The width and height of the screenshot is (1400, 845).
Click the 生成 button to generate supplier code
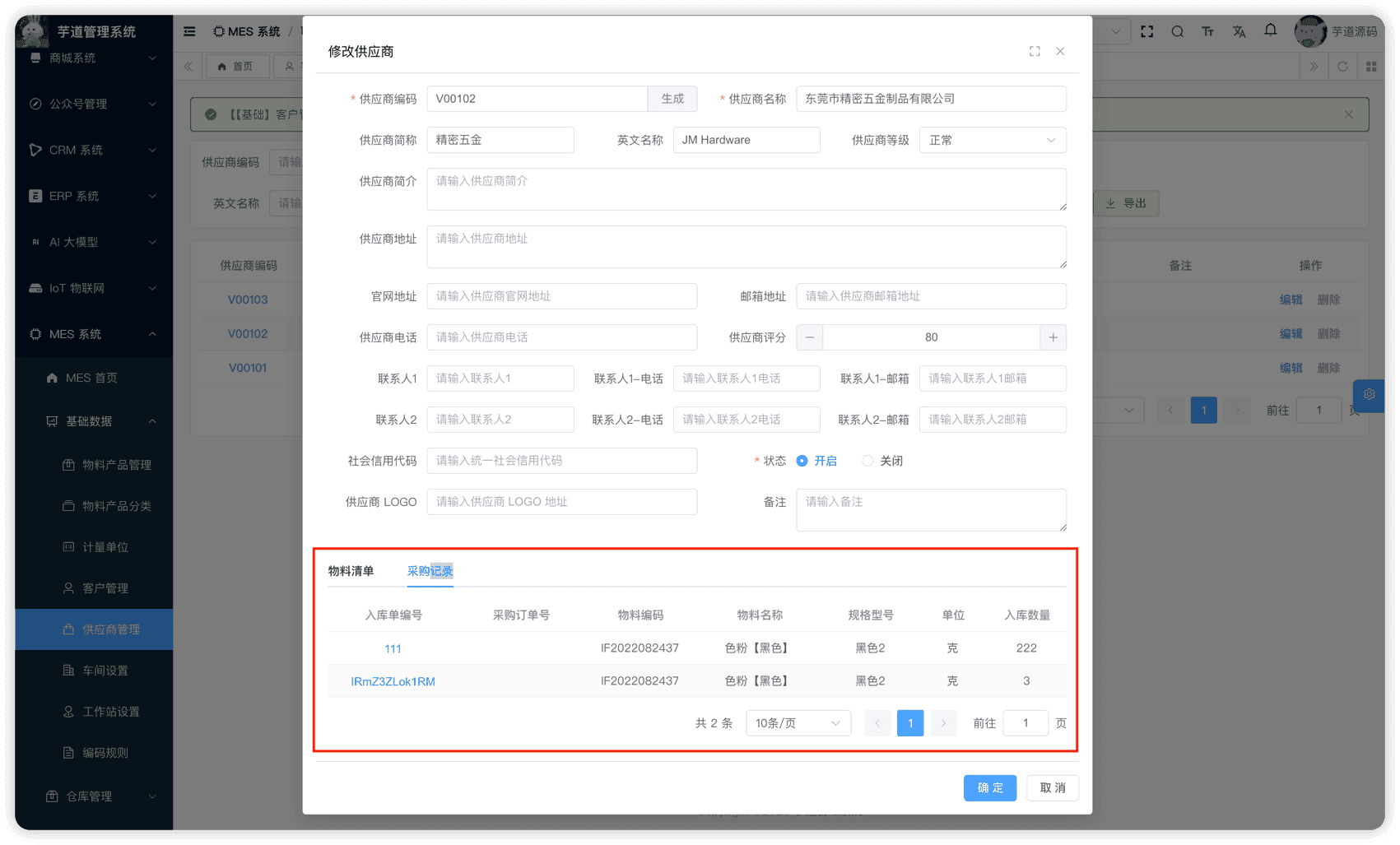tap(672, 98)
